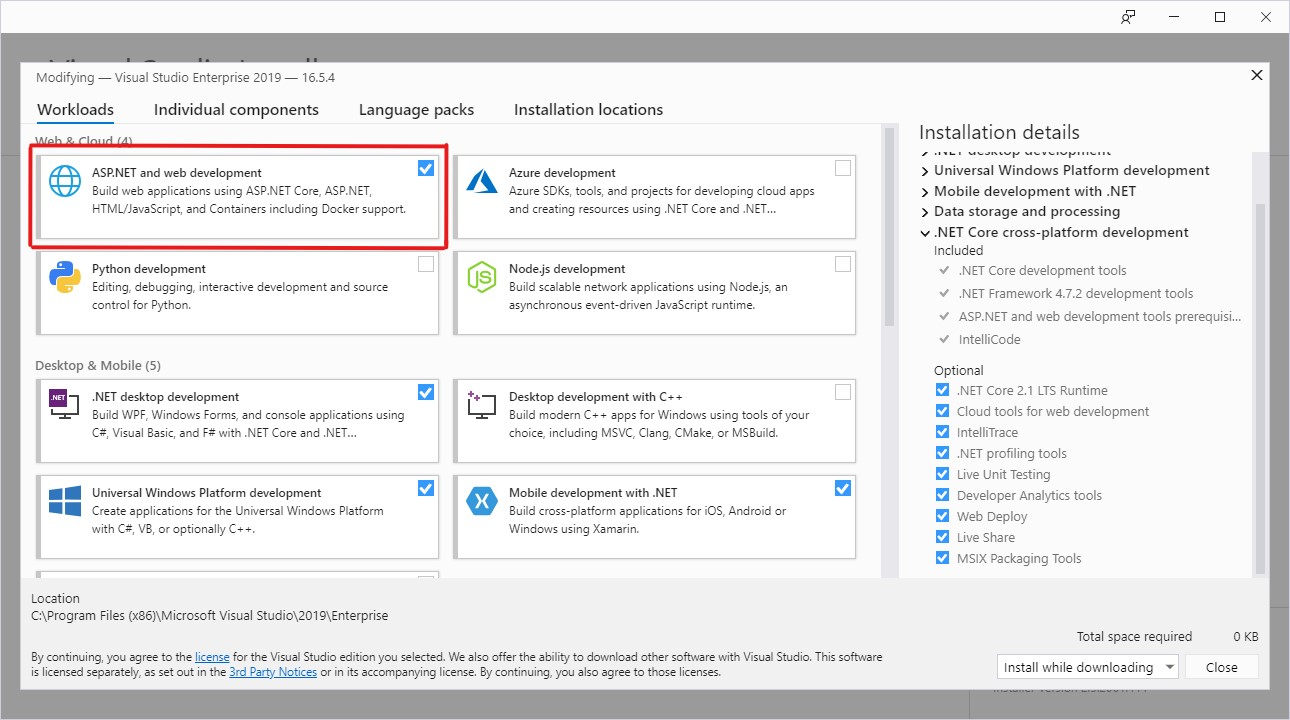Image resolution: width=1290 pixels, height=720 pixels.
Task: Click the Close button
Action: [x=1221, y=667]
